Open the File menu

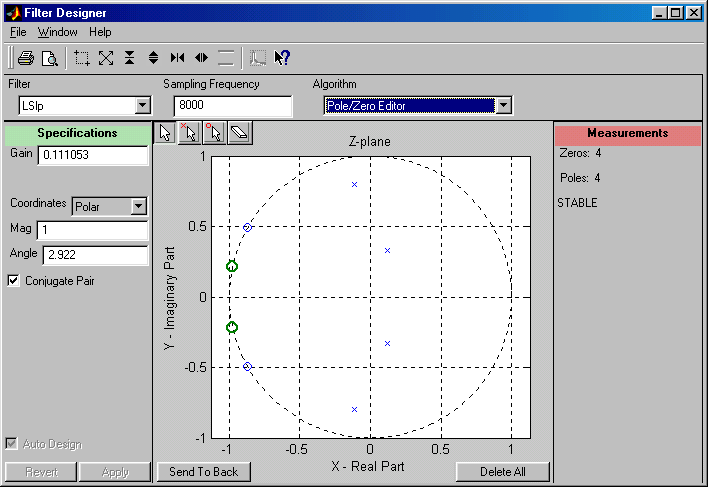pos(19,32)
